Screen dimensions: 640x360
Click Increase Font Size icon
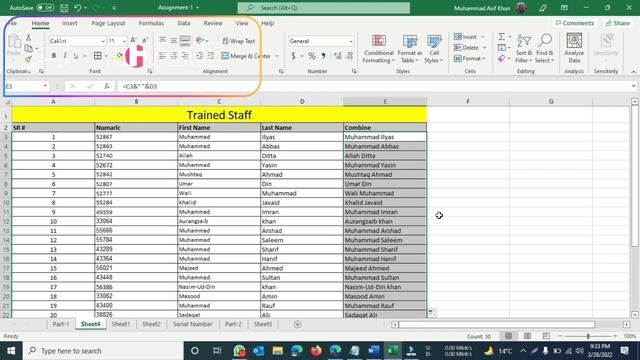point(133,40)
